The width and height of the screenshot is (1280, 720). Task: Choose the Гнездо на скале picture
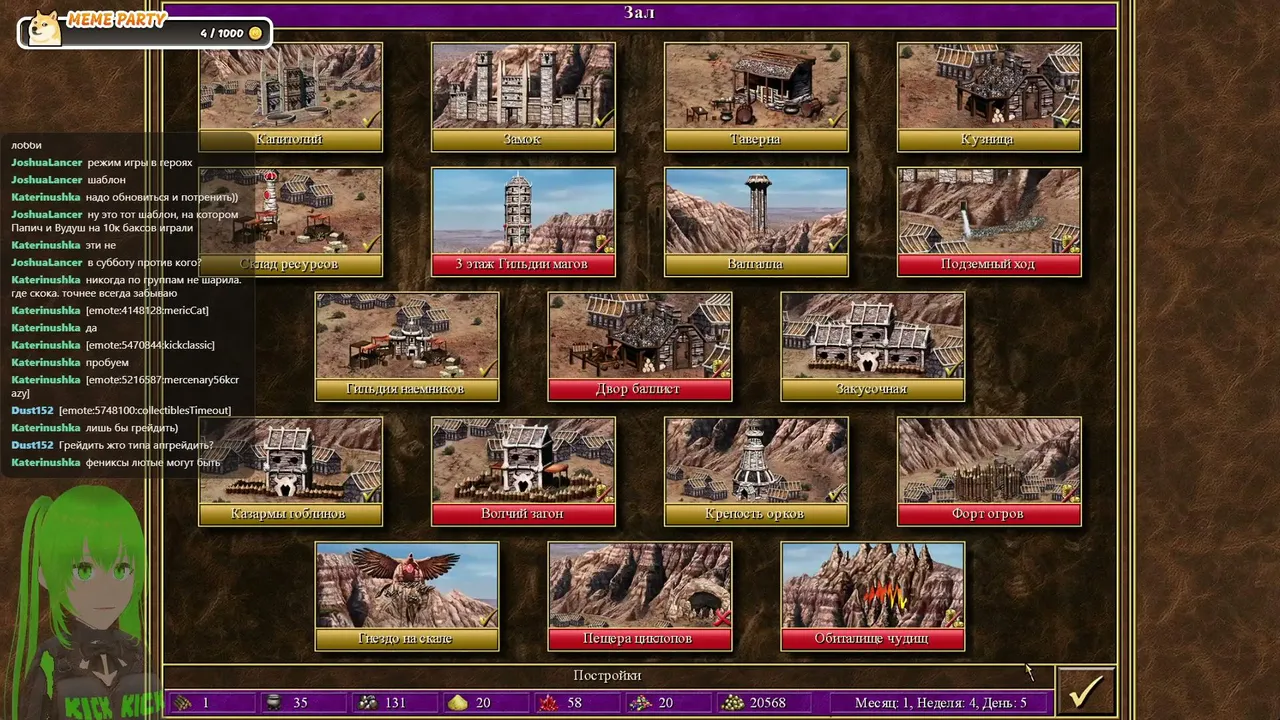point(407,586)
